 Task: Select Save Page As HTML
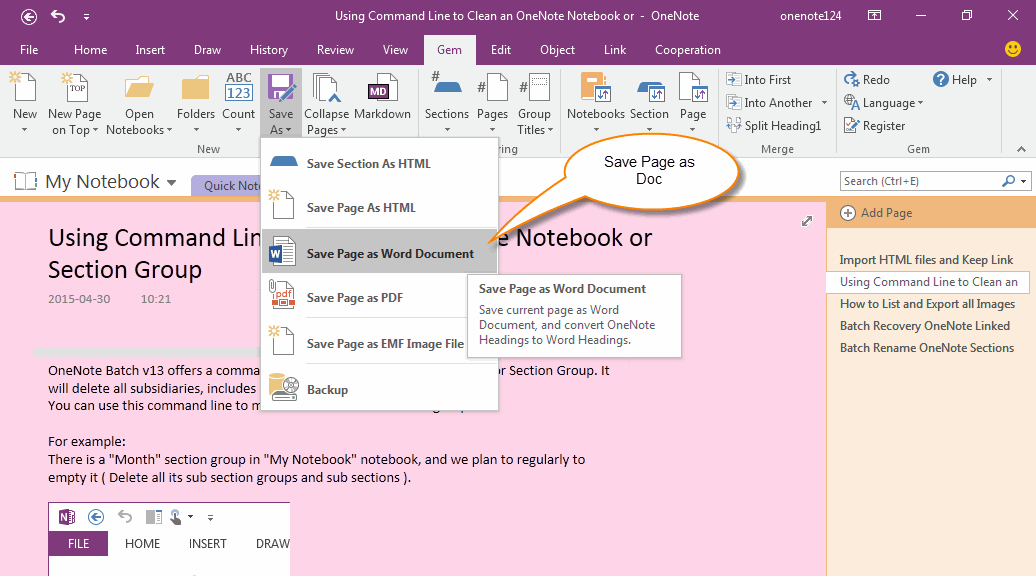click(x=379, y=207)
